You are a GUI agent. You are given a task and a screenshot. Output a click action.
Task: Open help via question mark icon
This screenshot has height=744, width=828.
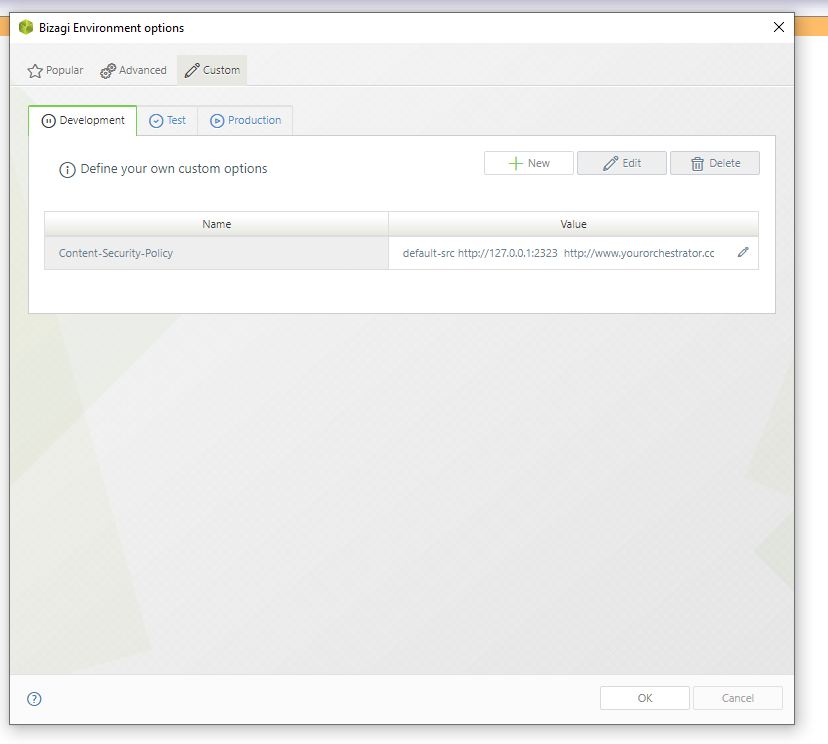[34, 699]
